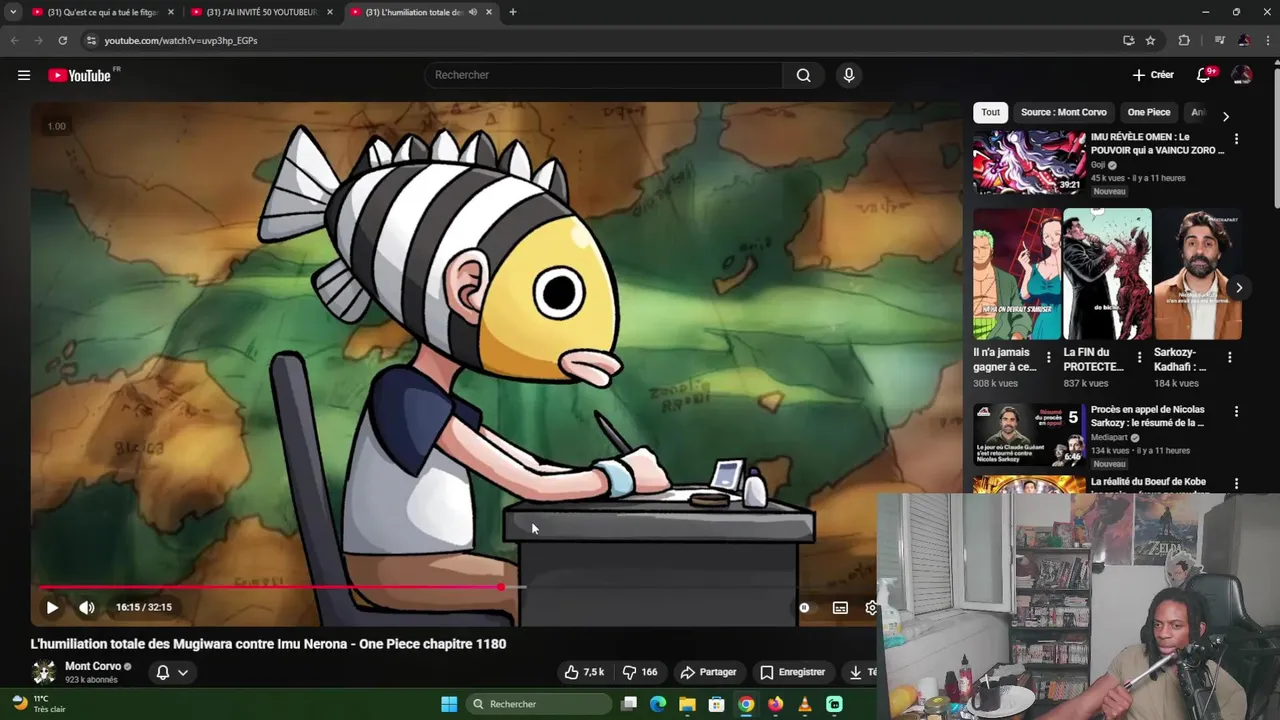
Task: Open La FIN du PROTECTE short
Action: [1107, 274]
